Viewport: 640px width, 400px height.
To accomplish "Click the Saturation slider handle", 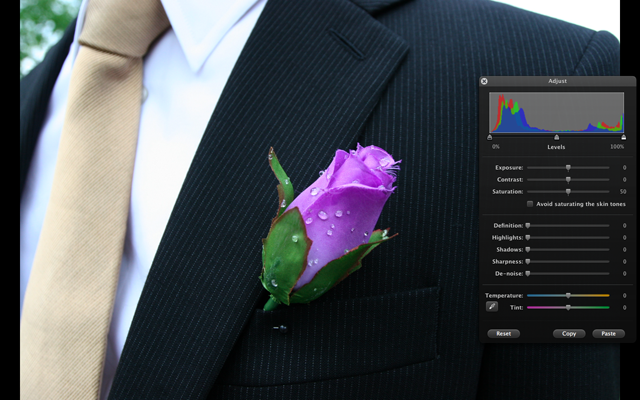I will [568, 191].
